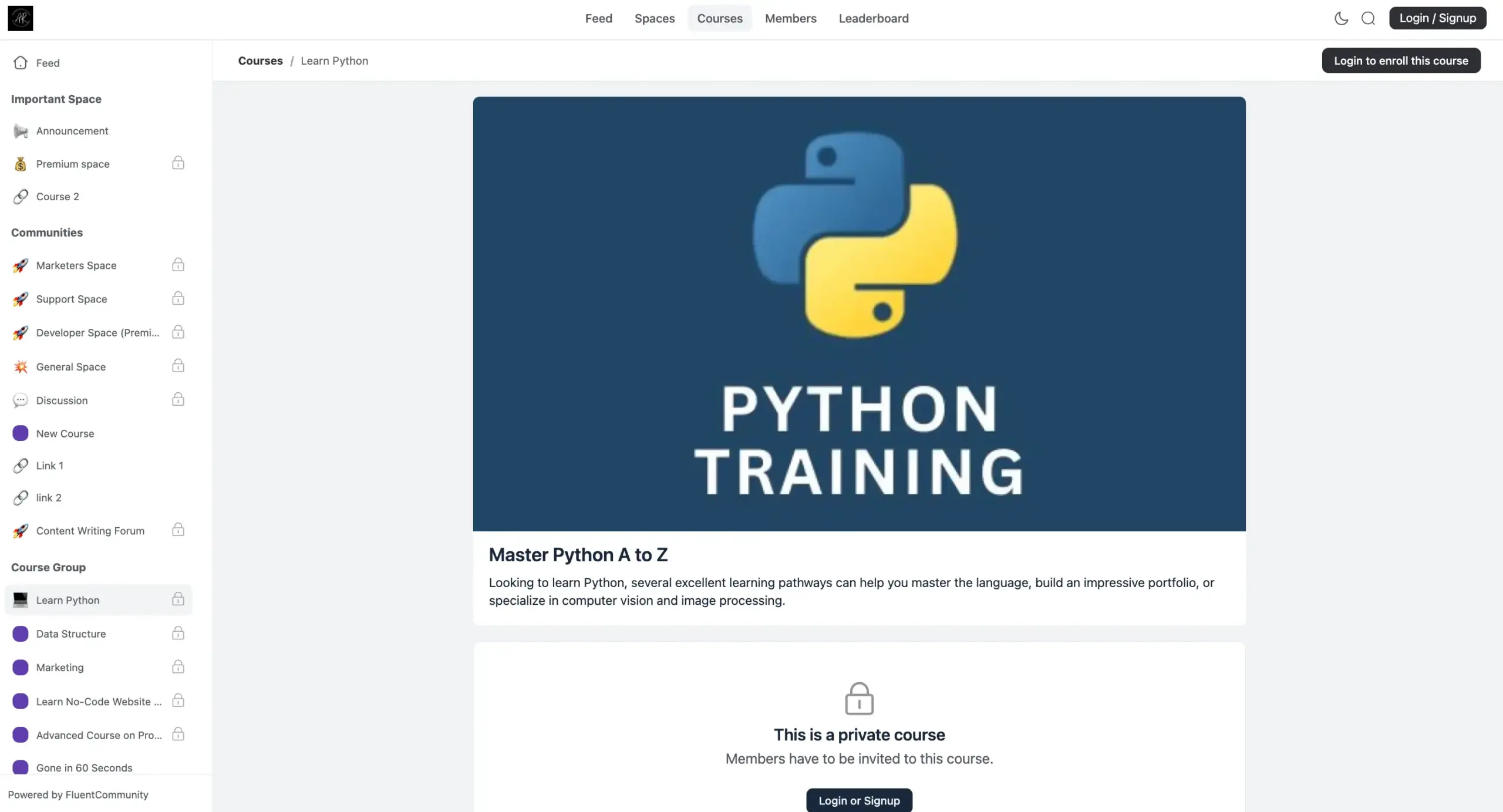This screenshot has height=812, width=1503.
Task: Click the lock icon beside Content Writing Forum
Action: 178,530
